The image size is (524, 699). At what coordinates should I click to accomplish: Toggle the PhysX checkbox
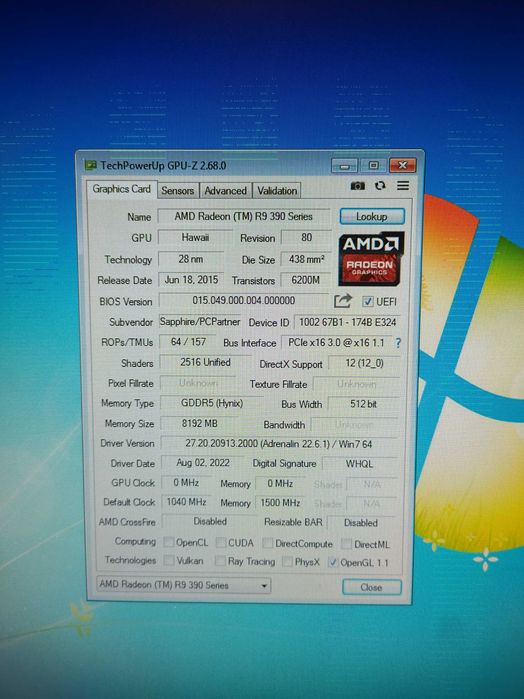[288, 562]
